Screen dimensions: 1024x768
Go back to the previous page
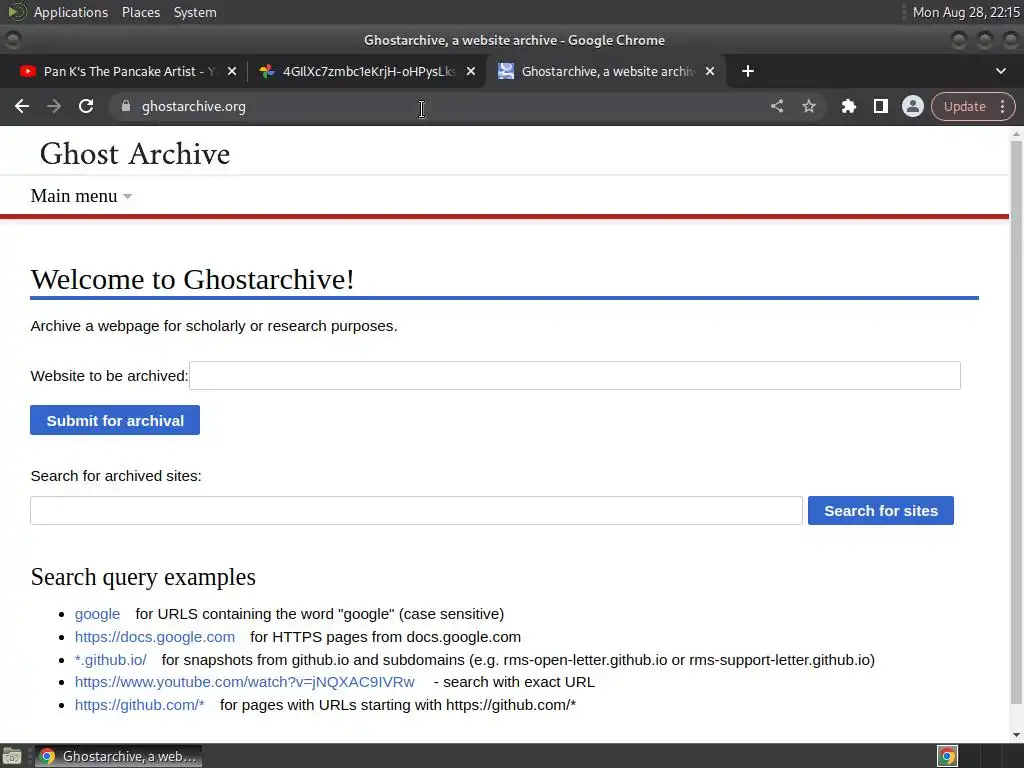click(22, 106)
